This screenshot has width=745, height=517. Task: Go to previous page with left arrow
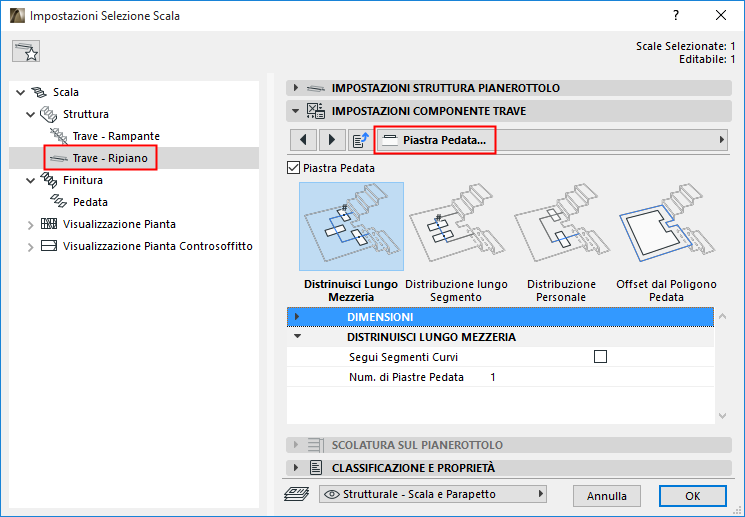click(304, 140)
